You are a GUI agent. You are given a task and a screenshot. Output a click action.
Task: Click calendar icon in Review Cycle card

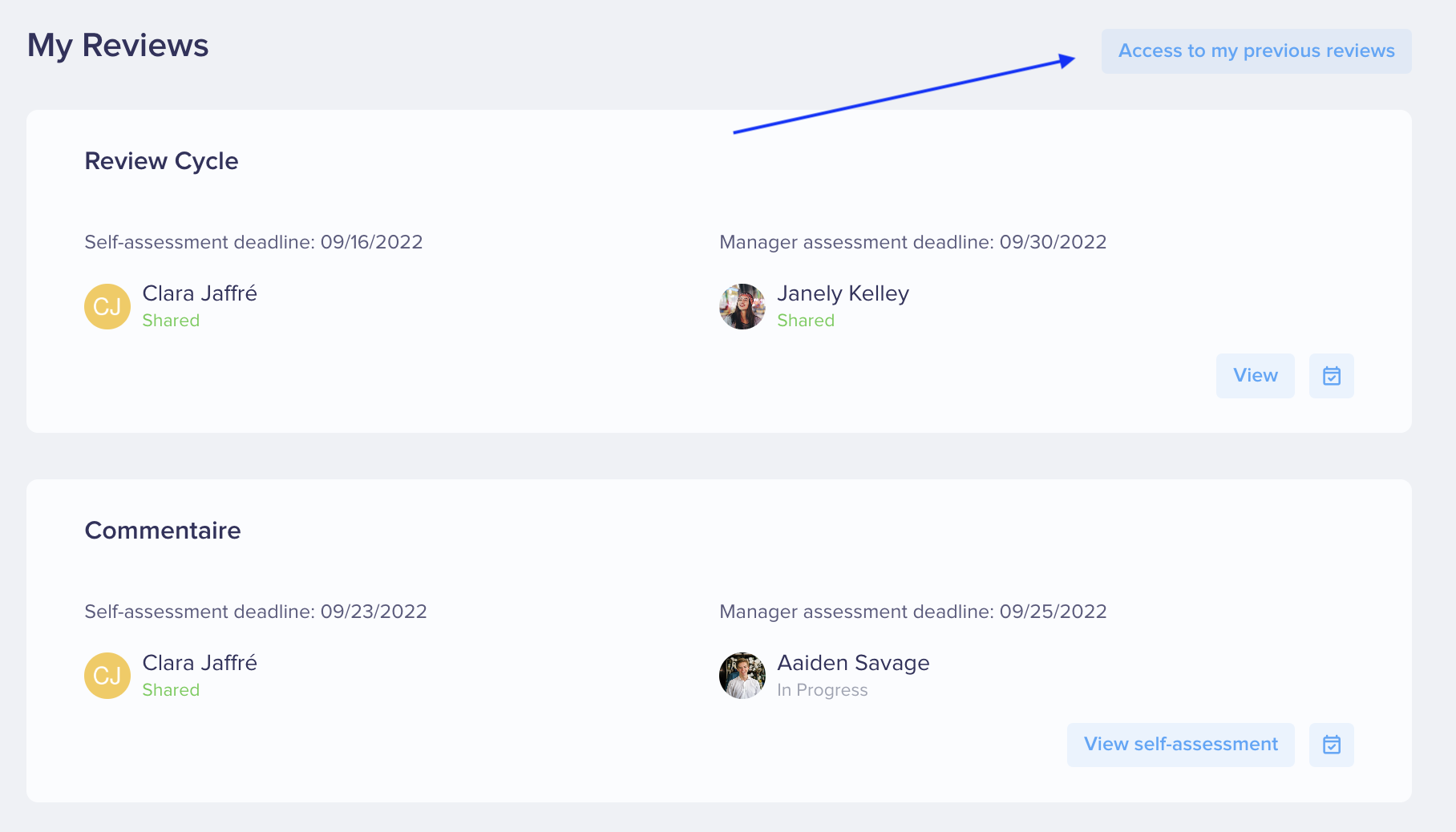(1332, 376)
